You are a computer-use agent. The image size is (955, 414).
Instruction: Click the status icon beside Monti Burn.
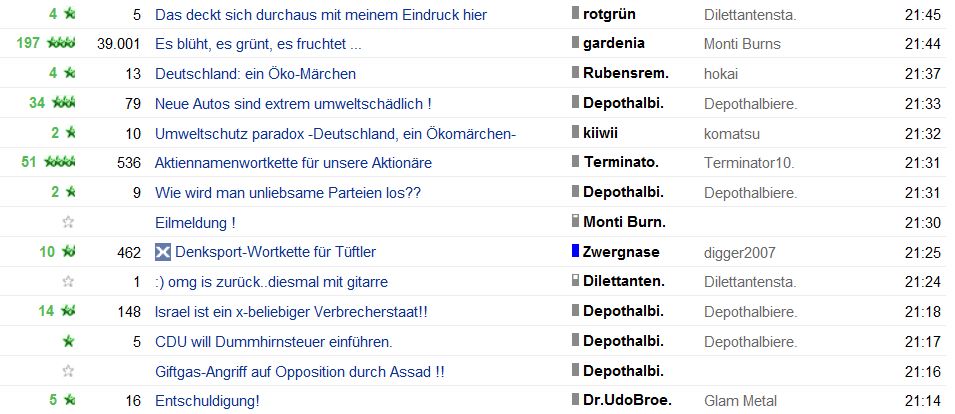point(575,221)
